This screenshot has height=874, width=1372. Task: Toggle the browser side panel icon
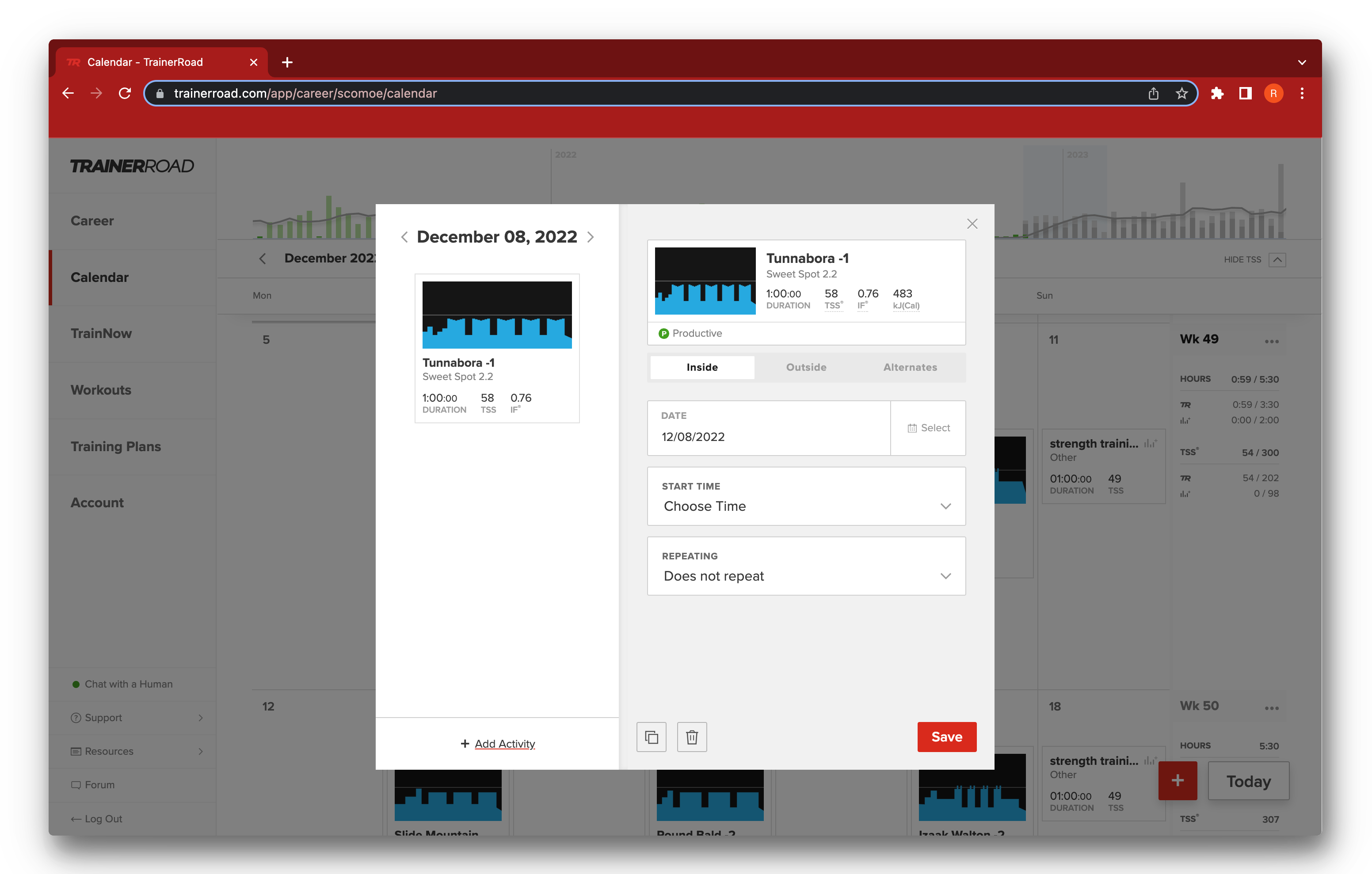(x=1246, y=93)
